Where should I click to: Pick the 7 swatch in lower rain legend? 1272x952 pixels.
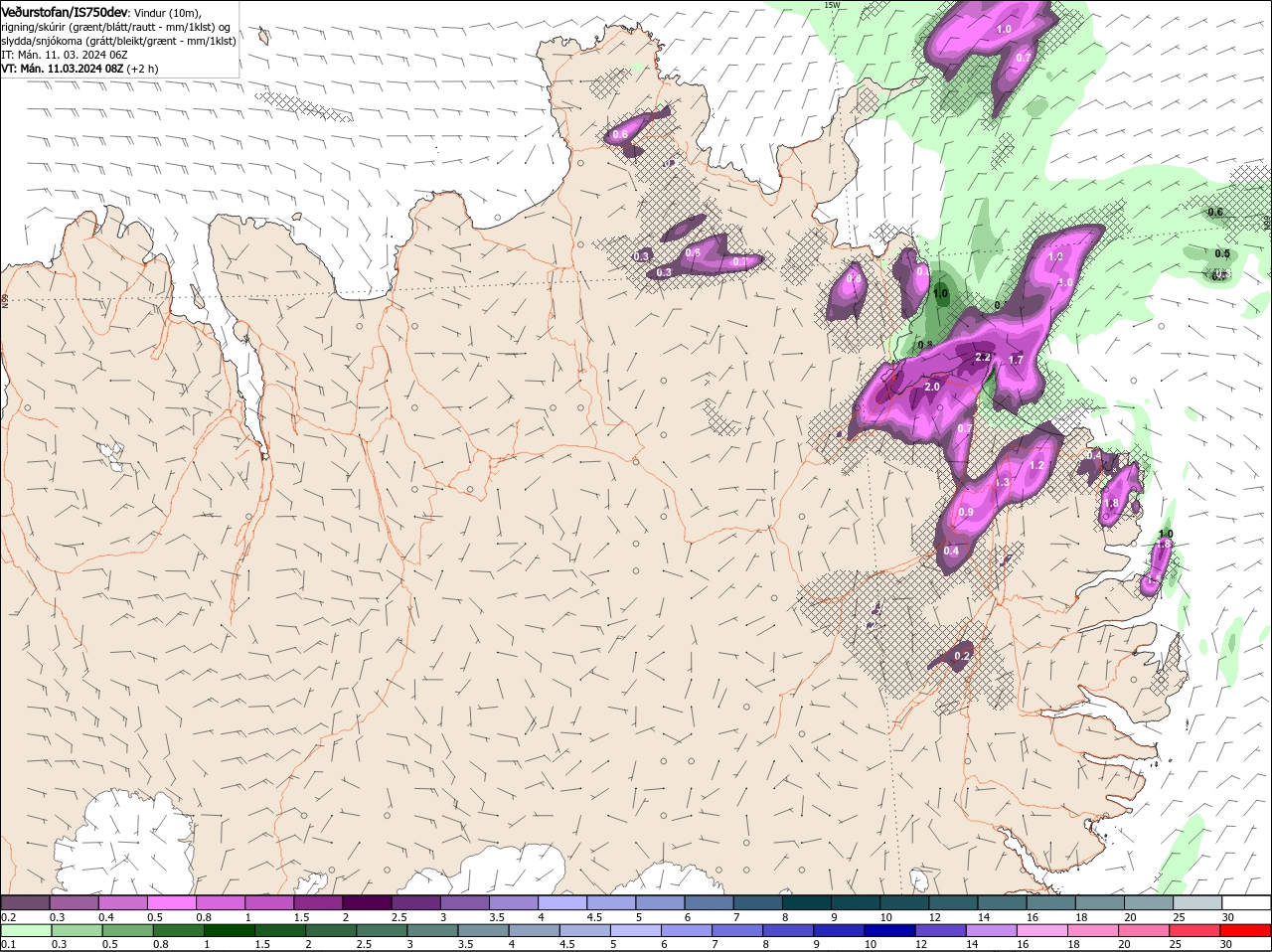point(736,930)
